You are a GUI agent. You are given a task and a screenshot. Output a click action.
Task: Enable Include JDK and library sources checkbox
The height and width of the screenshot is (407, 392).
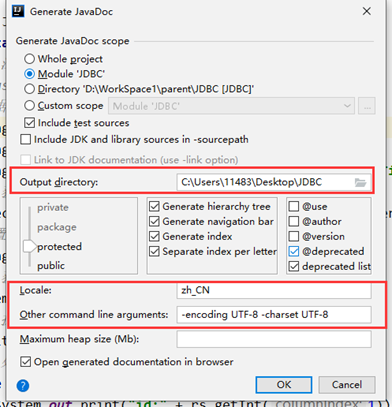[26, 139]
